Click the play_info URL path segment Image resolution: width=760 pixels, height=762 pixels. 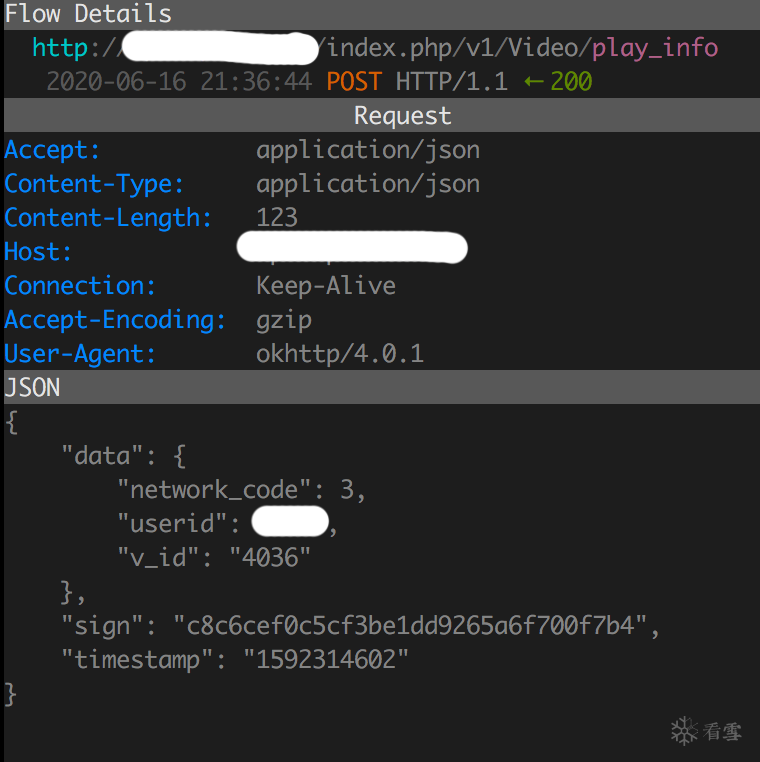tap(655, 47)
